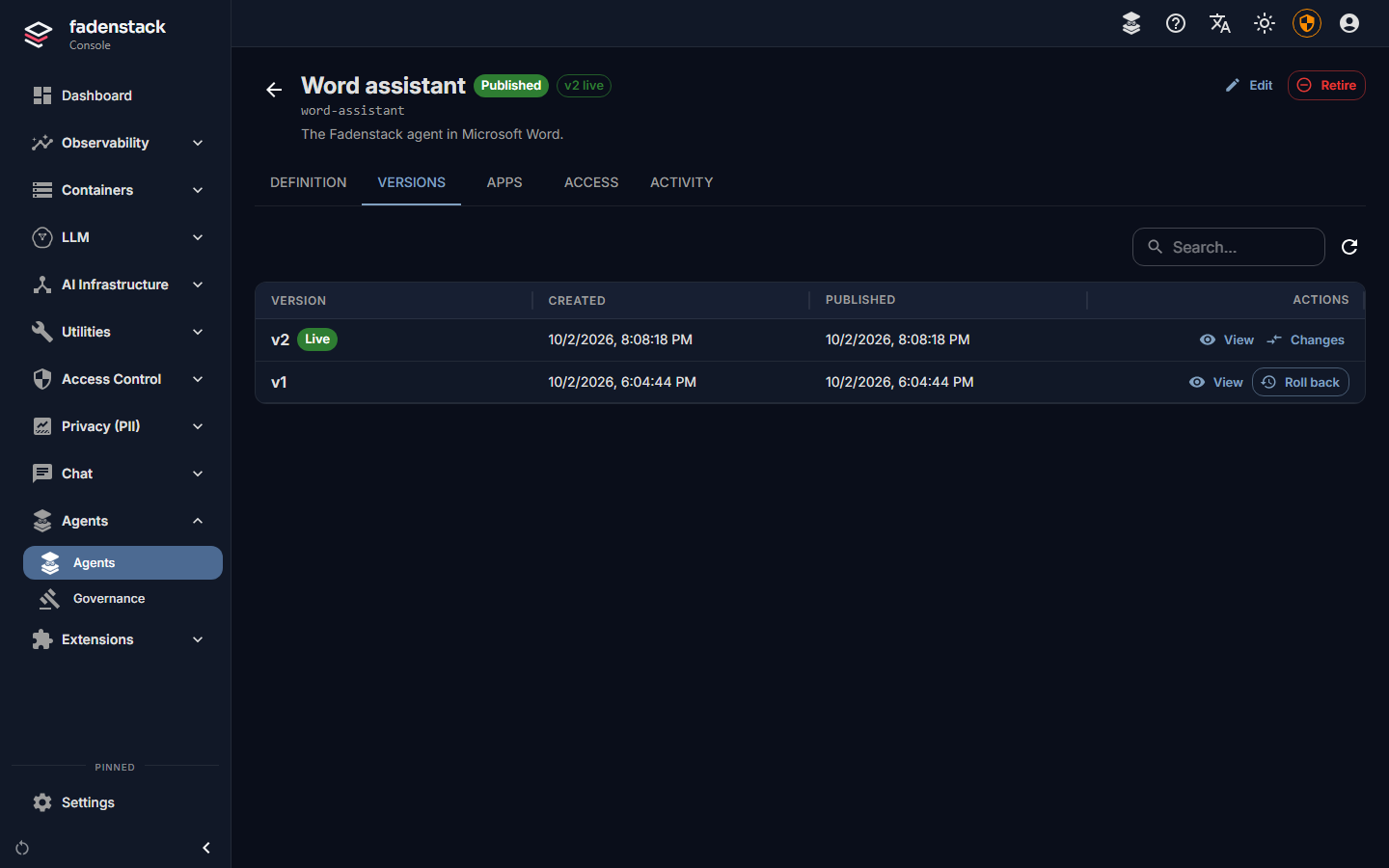
Task: Click the 'v2 live' header chip
Action: click(585, 86)
